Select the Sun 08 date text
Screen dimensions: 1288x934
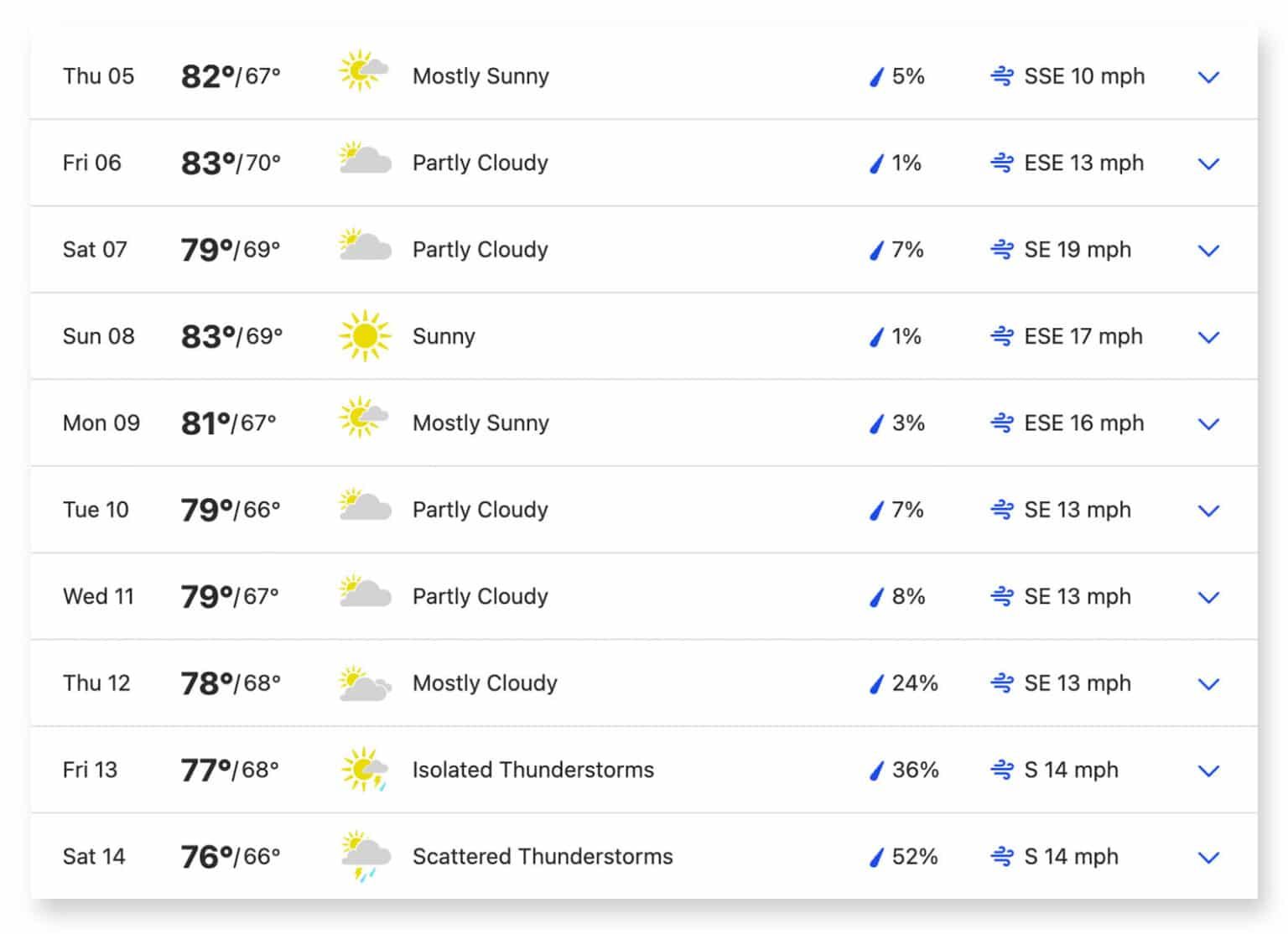pyautogui.click(x=98, y=335)
